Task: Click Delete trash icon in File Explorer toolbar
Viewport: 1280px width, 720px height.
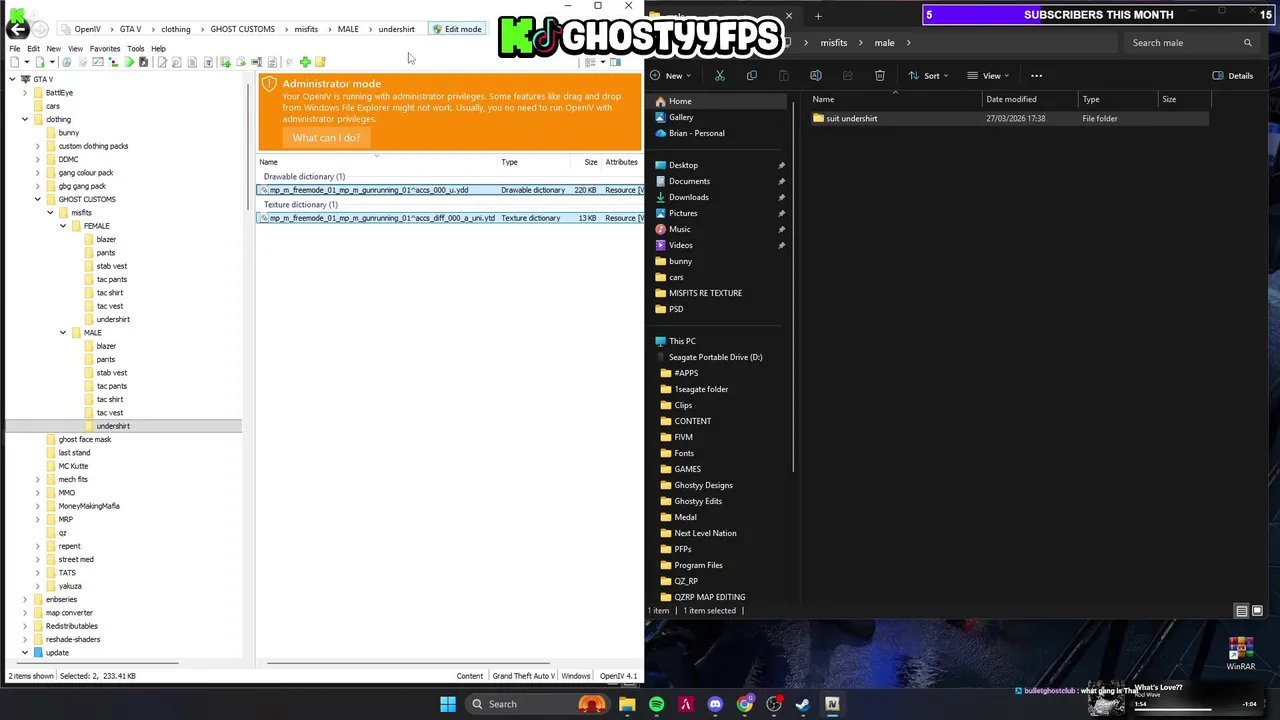Action: click(x=879, y=75)
